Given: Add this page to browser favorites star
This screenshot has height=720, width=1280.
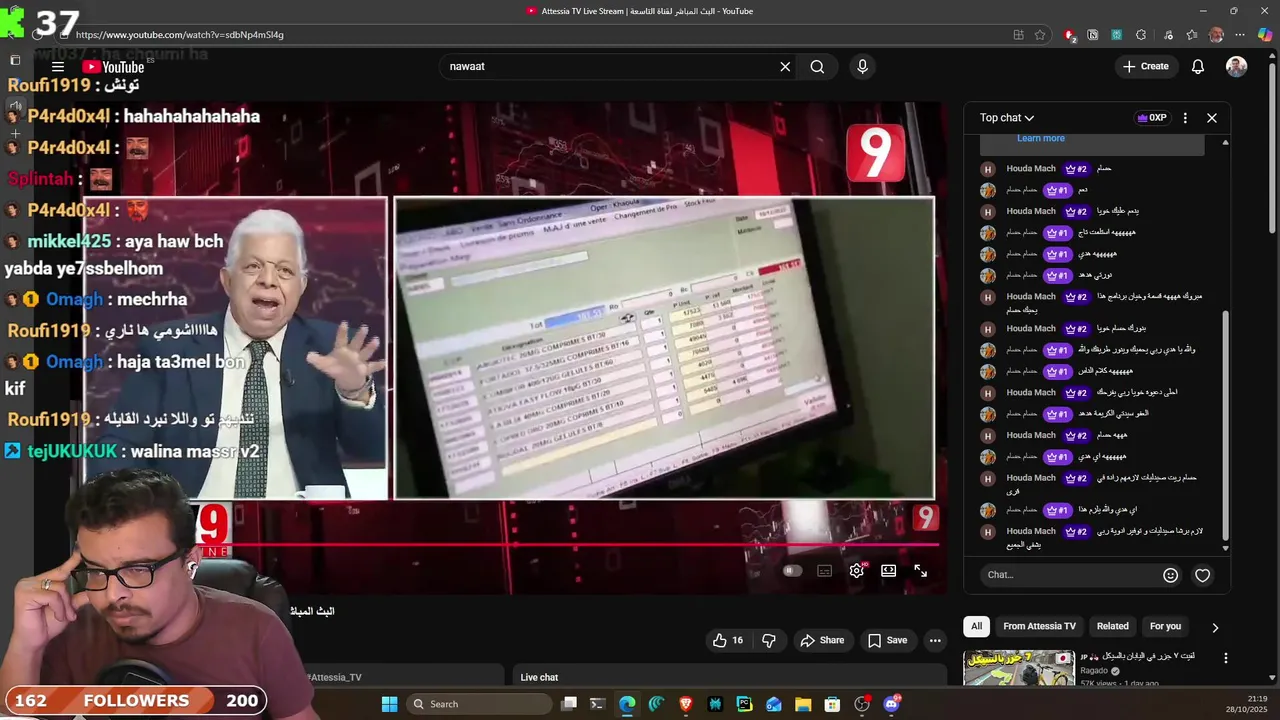Looking at the screenshot, I should pos(1040,34).
